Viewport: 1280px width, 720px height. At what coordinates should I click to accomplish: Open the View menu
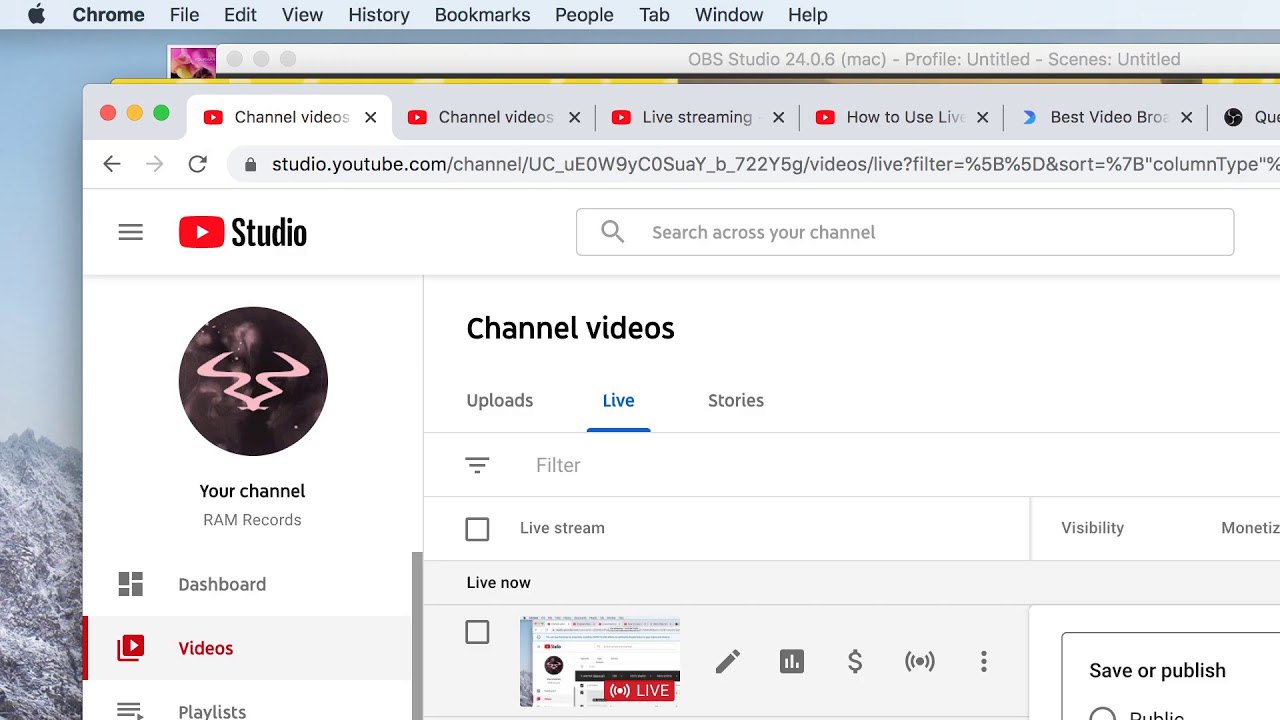(x=302, y=15)
